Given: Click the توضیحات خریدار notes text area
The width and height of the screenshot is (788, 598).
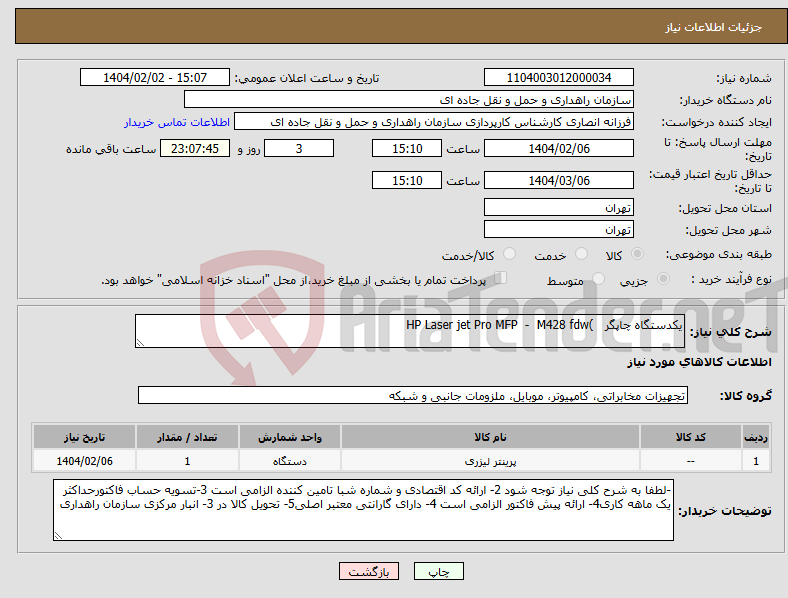Looking at the screenshot, I should pos(363,510).
